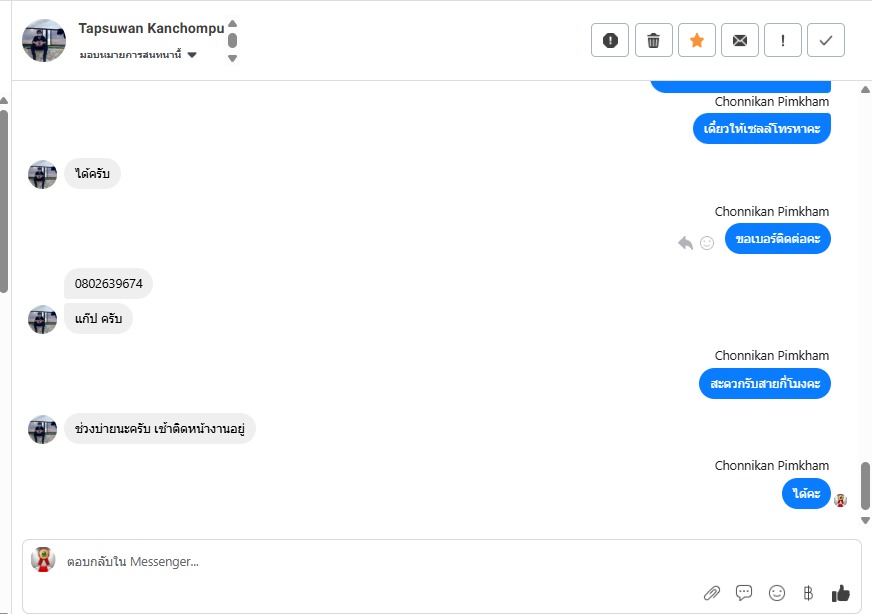Mark conversation done with checkmark button
This screenshot has height=614, width=872.
(826, 40)
